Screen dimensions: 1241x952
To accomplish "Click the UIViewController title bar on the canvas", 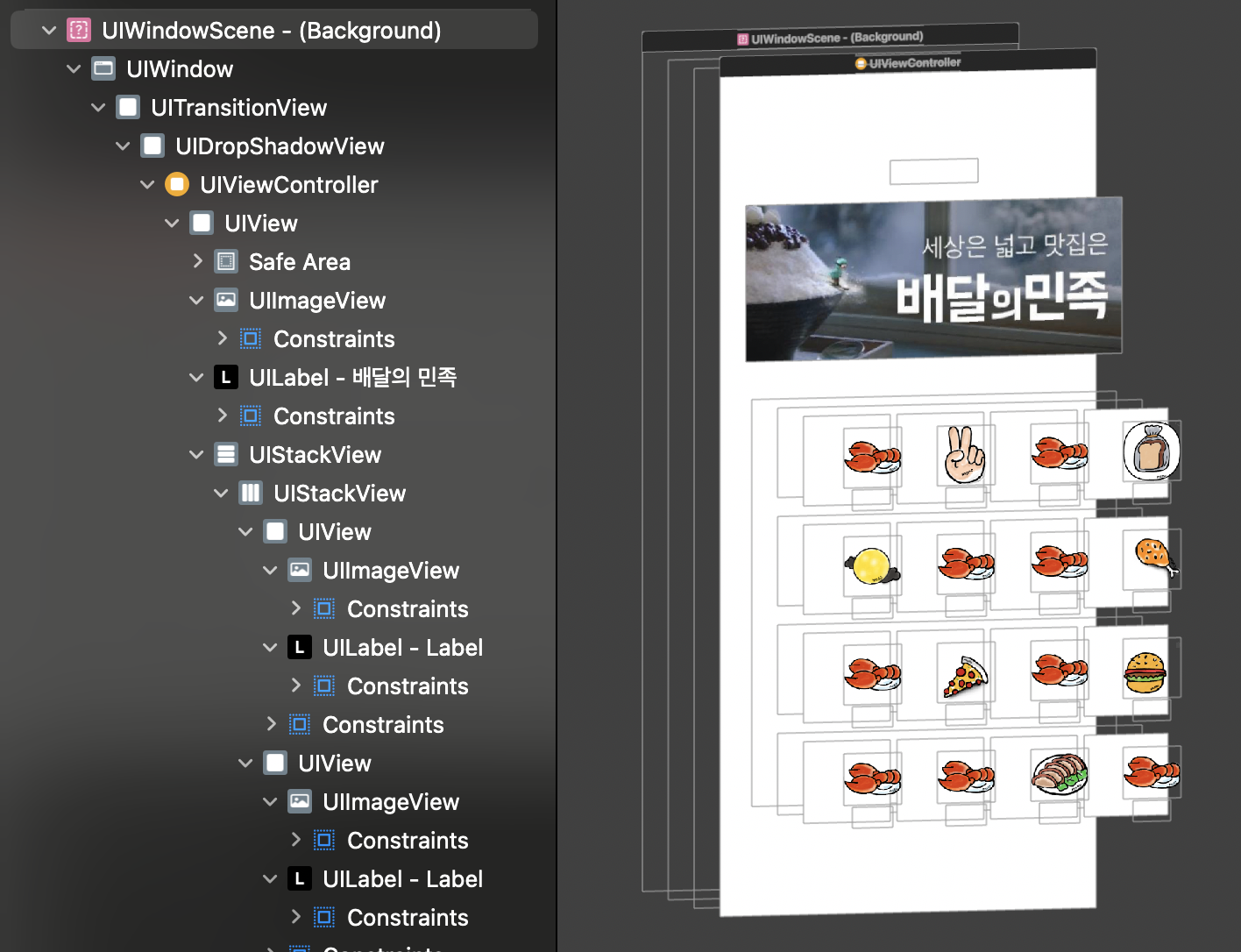I will [908, 63].
